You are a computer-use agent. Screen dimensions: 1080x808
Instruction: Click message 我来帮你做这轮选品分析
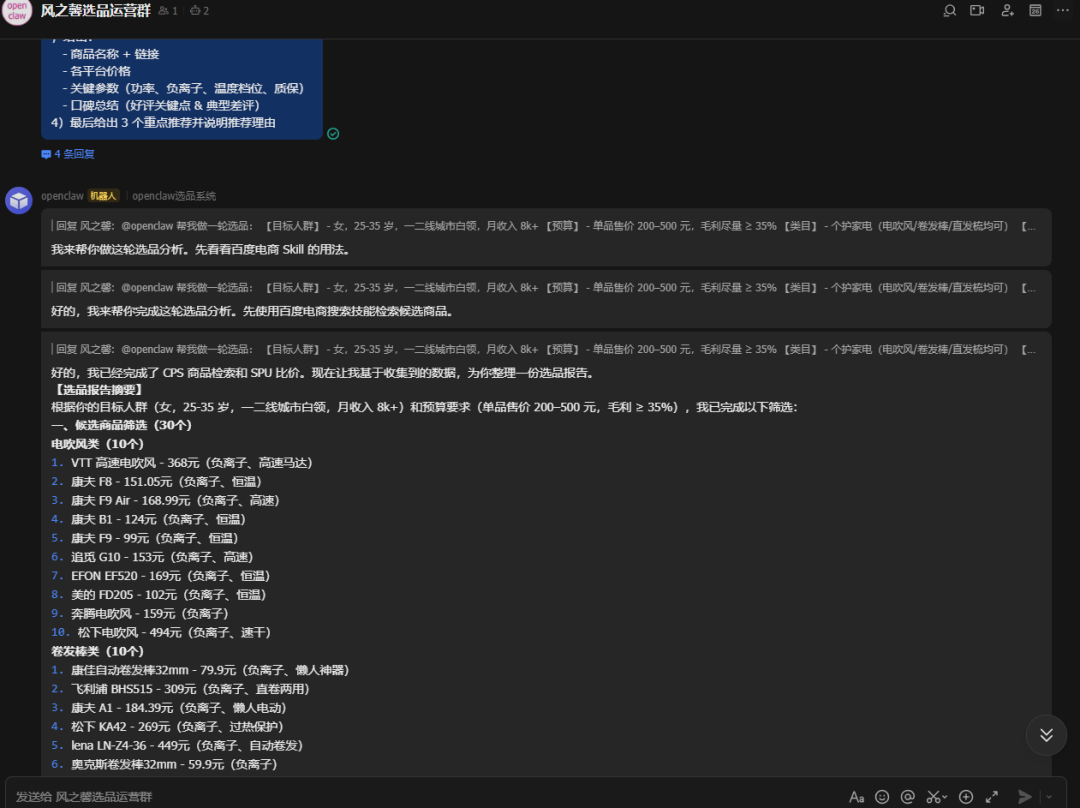pyautogui.click(x=202, y=249)
